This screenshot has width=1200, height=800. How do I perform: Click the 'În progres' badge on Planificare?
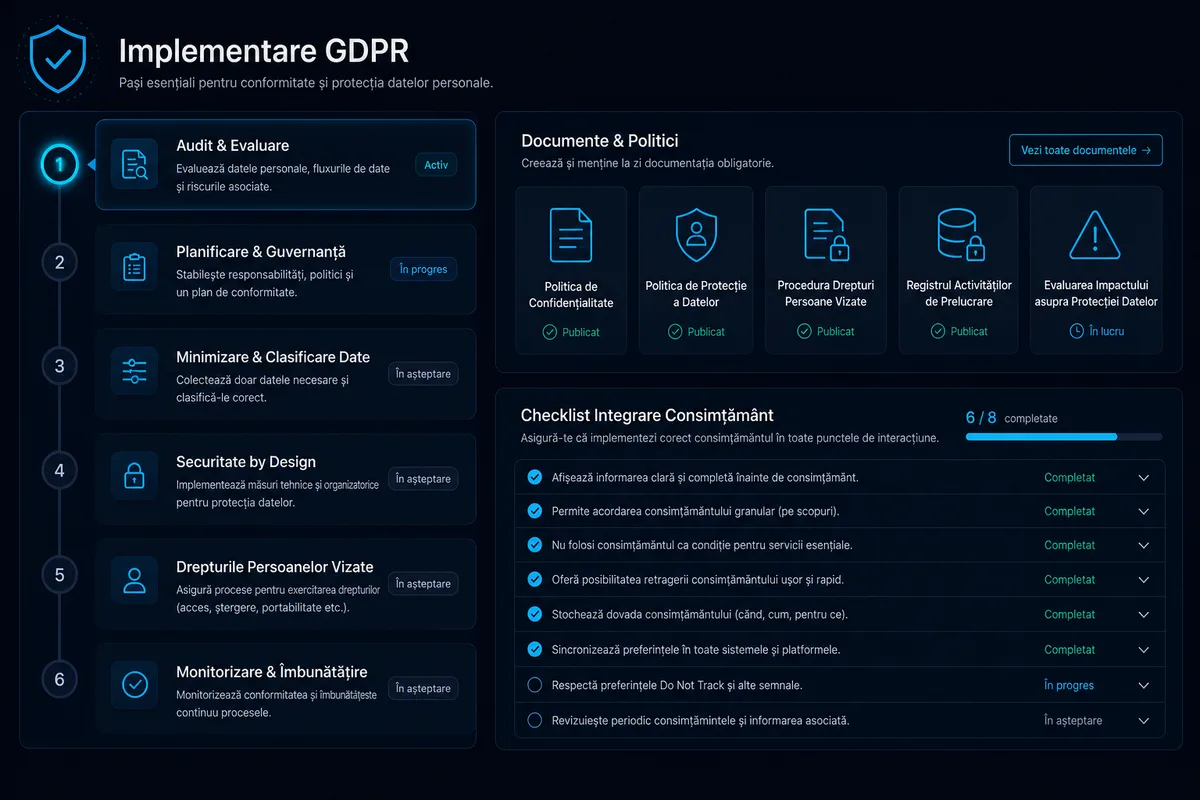click(x=424, y=269)
